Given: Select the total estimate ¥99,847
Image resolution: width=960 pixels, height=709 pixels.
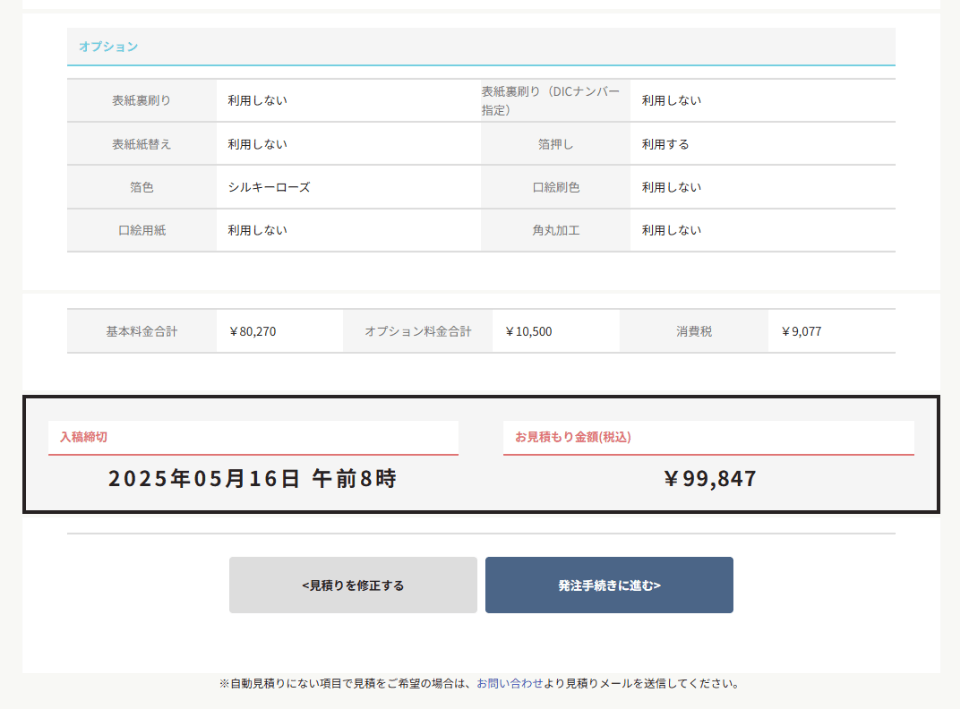Looking at the screenshot, I should 710,478.
